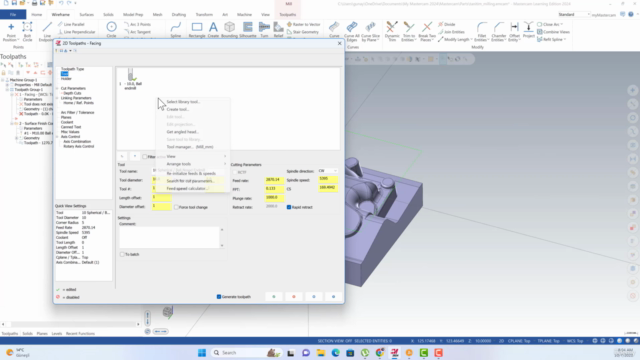The height and width of the screenshot is (360, 640).
Task: Click the Feed rate input field
Action: [x=274, y=180]
